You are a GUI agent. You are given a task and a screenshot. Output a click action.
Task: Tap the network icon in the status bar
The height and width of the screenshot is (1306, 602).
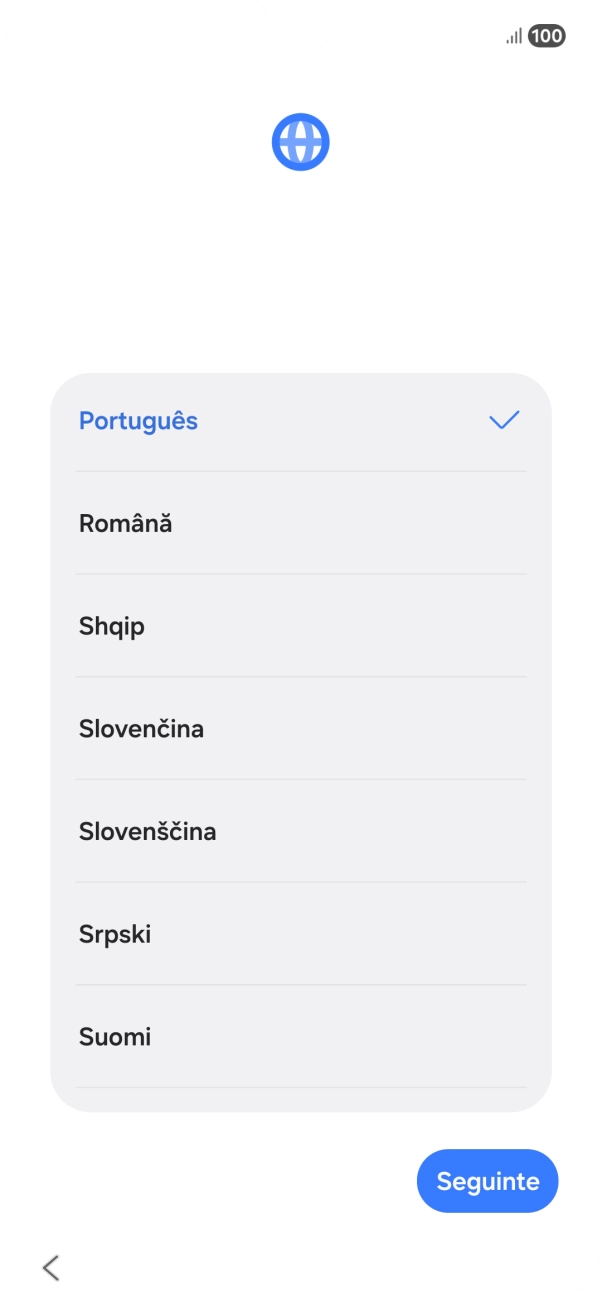tap(512, 35)
